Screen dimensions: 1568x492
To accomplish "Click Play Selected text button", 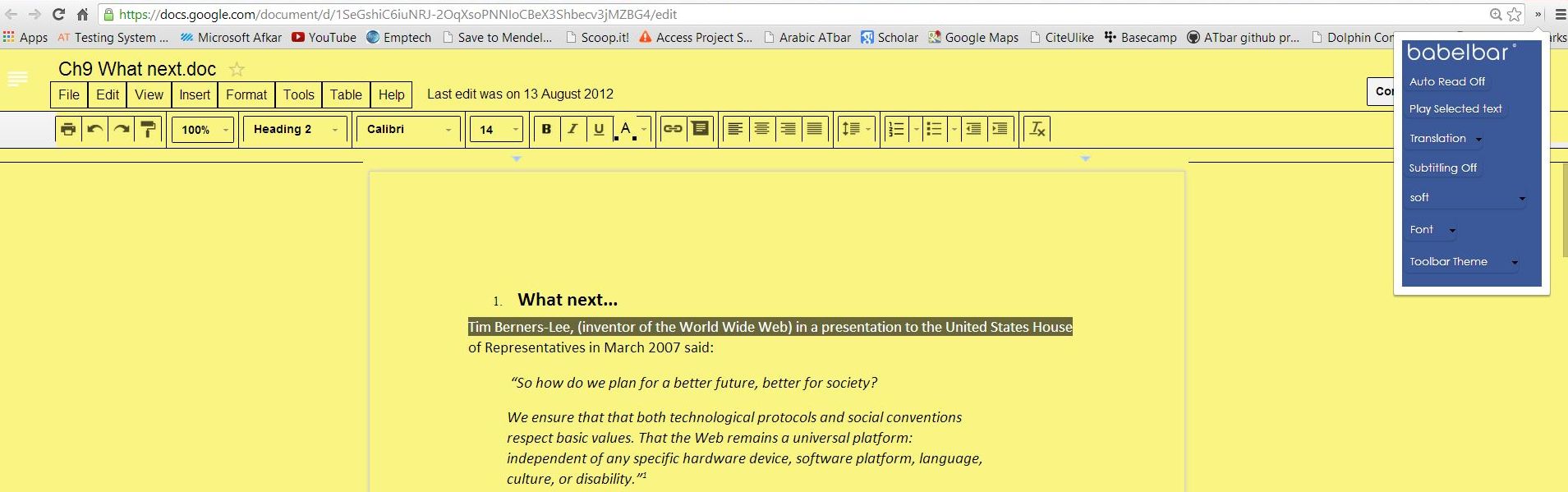I will pyautogui.click(x=1455, y=108).
